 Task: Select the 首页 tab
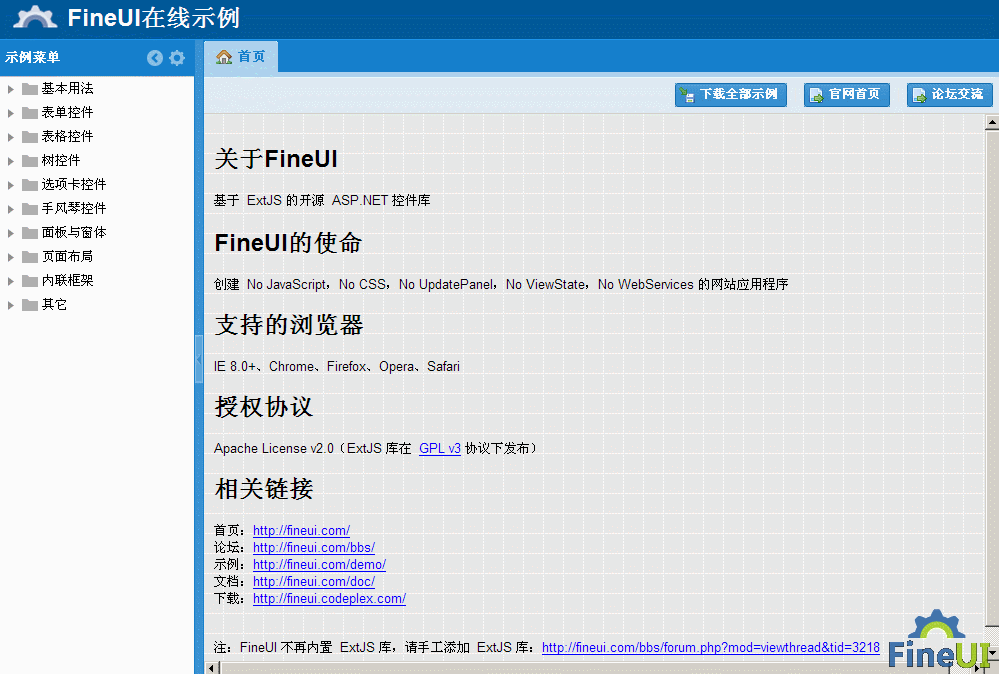tap(241, 57)
